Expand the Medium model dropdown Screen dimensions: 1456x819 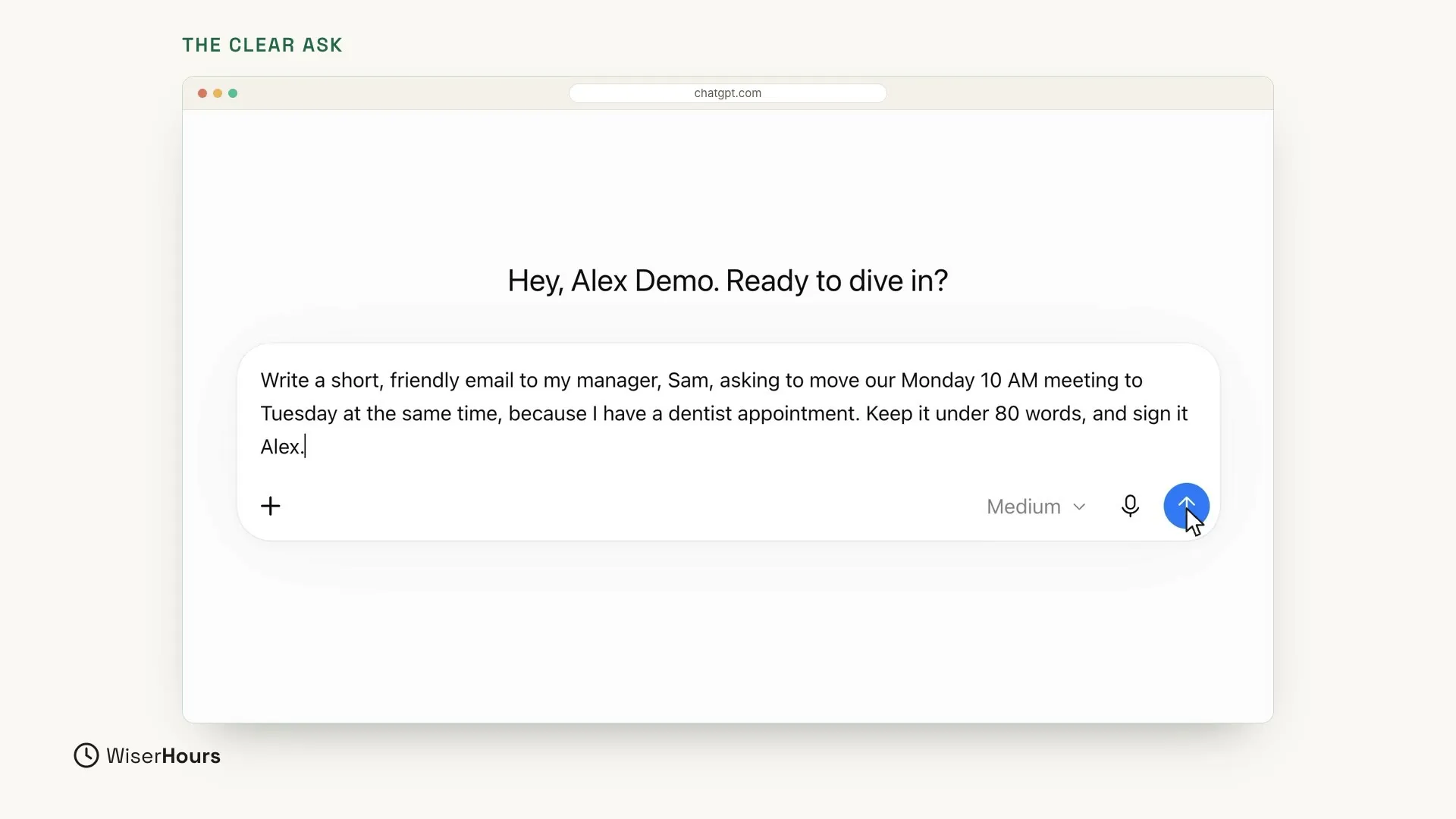[x=1036, y=507]
